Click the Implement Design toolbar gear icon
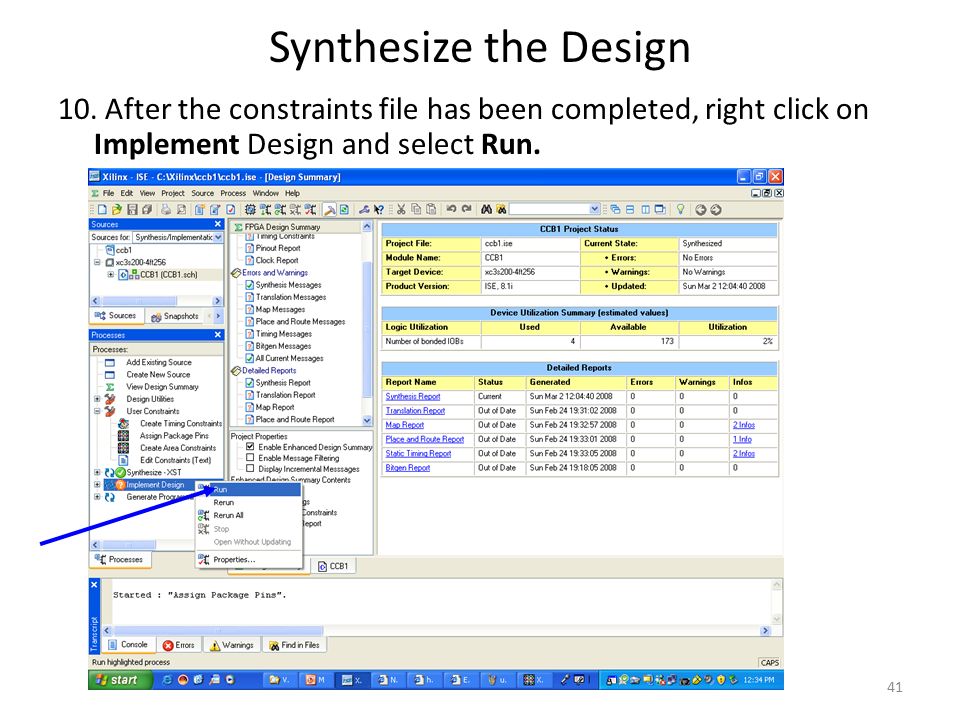 pos(250,209)
